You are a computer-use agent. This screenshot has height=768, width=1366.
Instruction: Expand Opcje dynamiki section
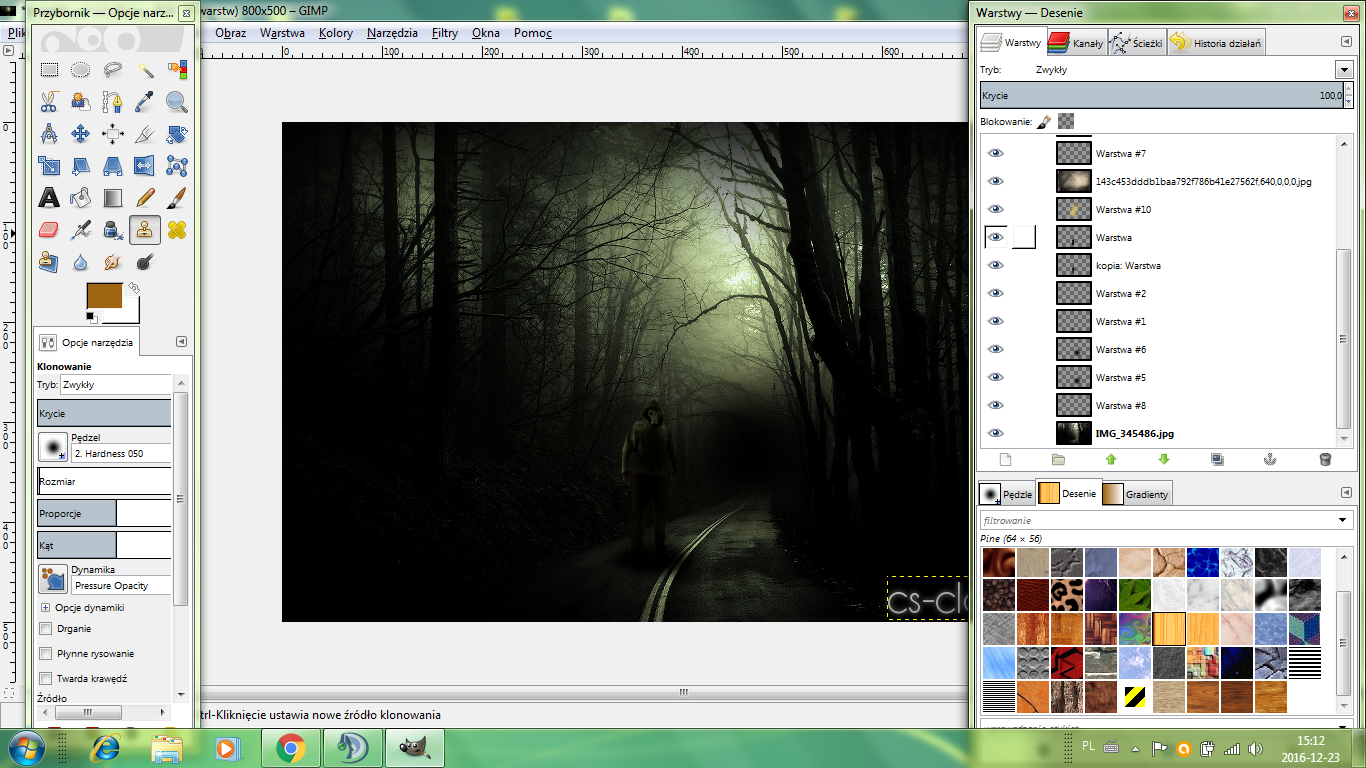point(45,608)
